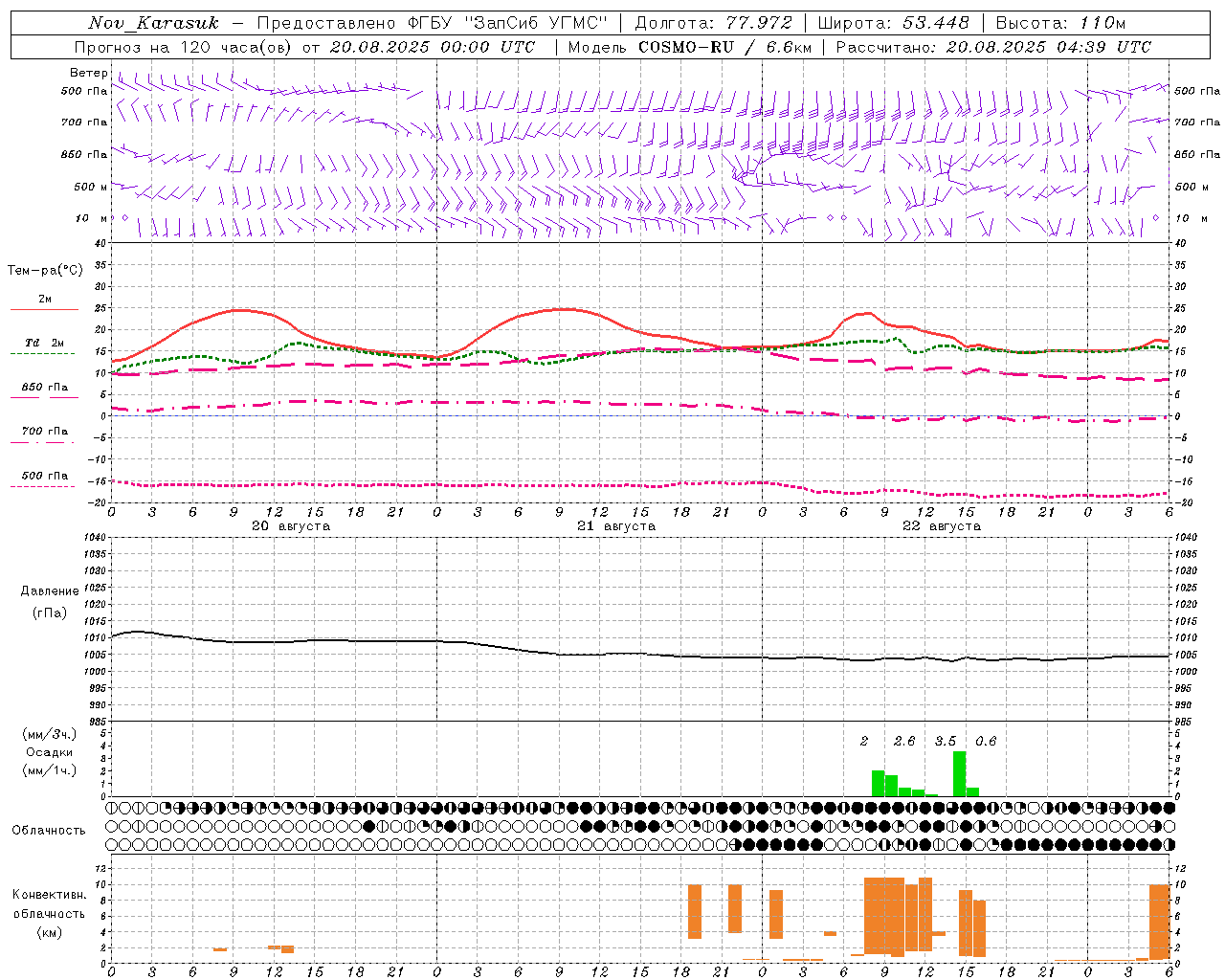Click the "20 августа" date label
1225x980 pixels.
coord(291,526)
